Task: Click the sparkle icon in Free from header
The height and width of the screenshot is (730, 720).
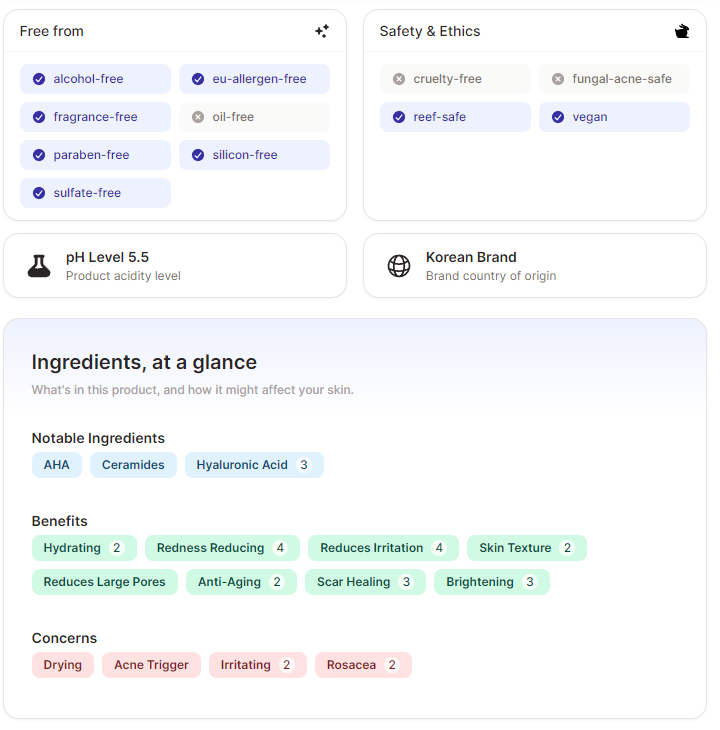Action: point(322,31)
